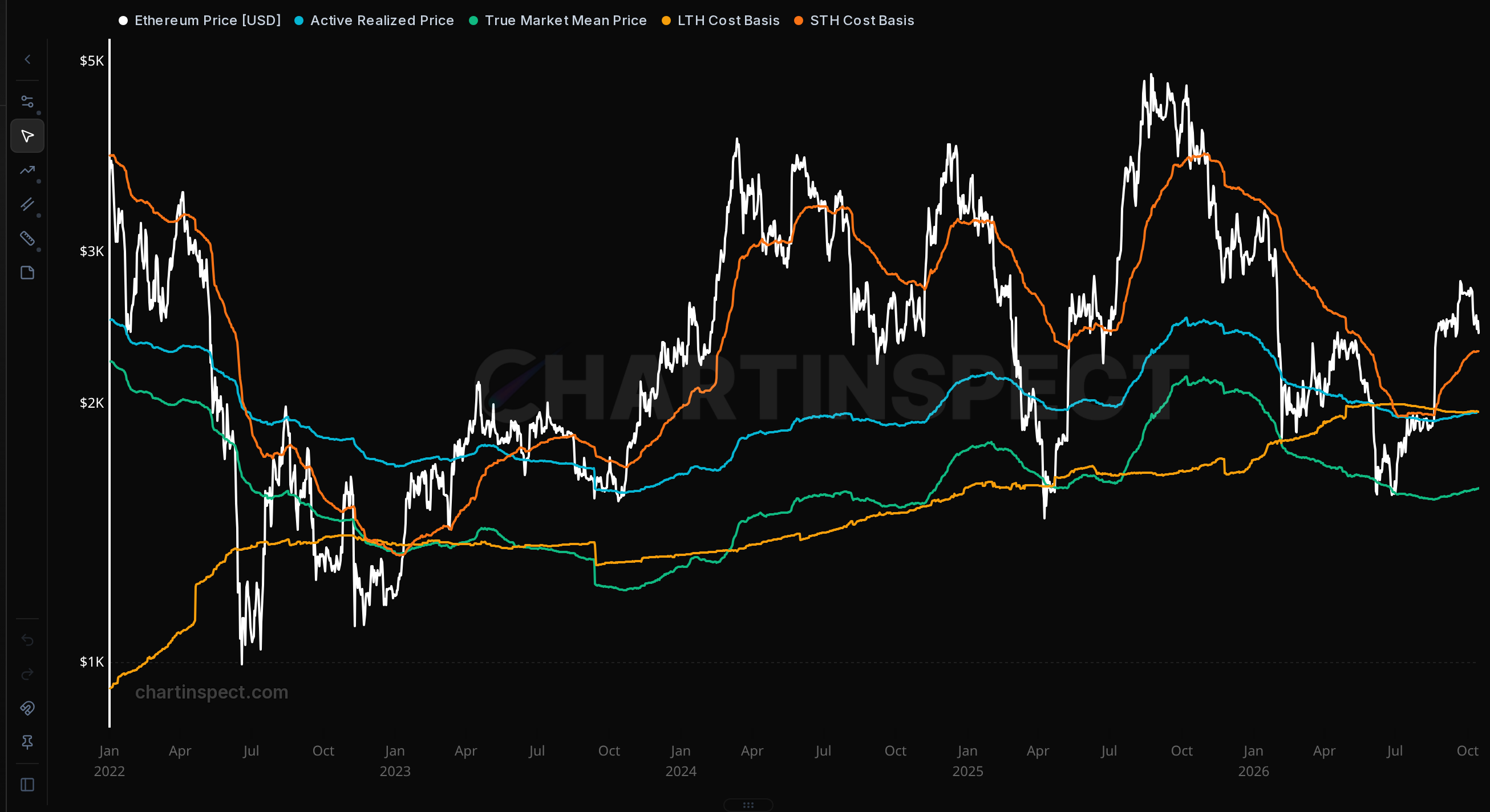Toggle STH Cost Basis legend entry
Screen dimensions: 1490x812
(x=855, y=20)
